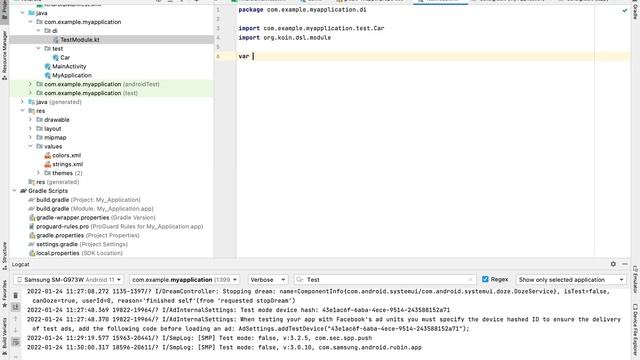The height and width of the screenshot is (360, 640).
Task: Expand the java (generated) folder
Action: (22, 102)
